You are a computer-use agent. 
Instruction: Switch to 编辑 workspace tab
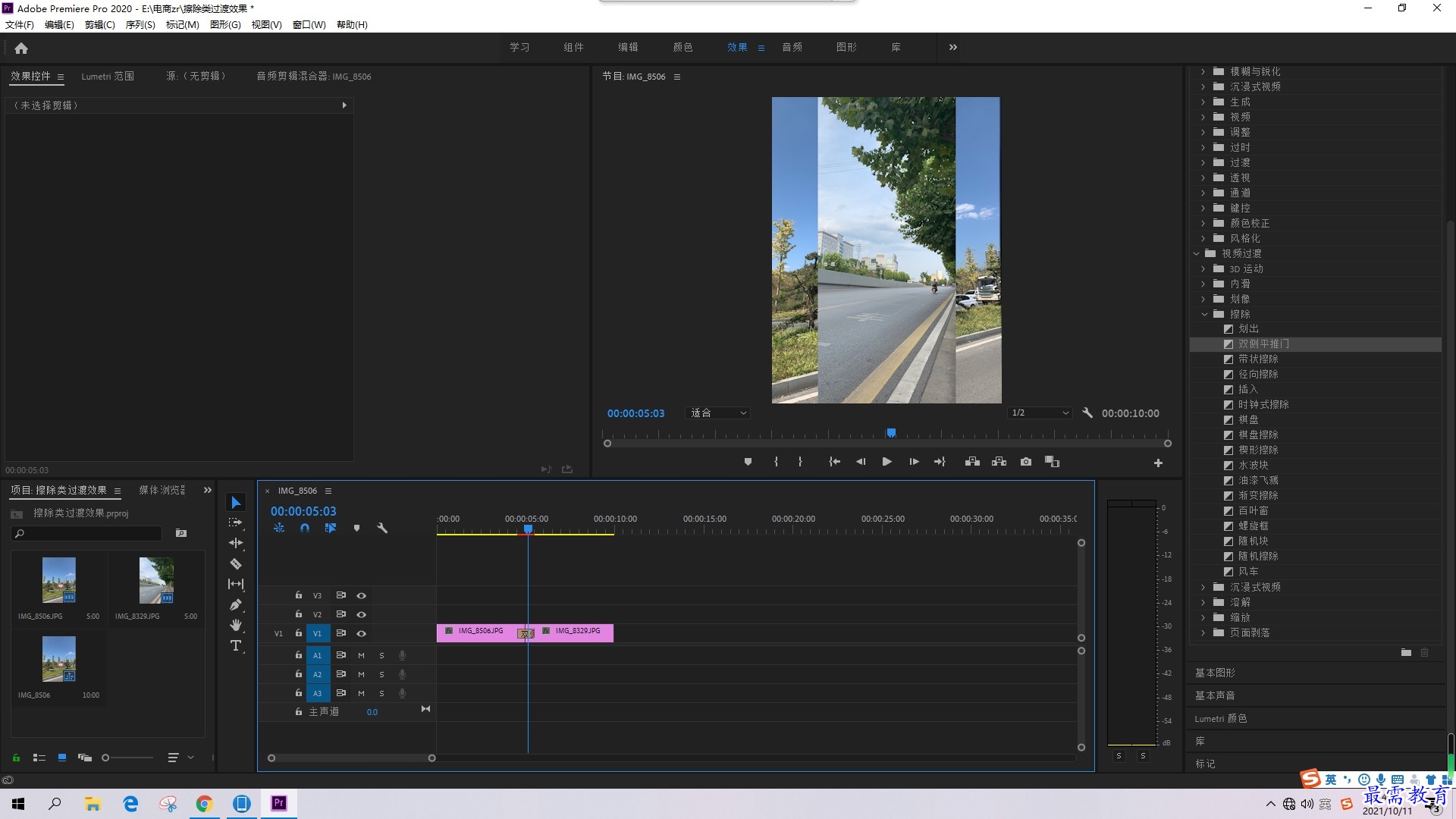pyautogui.click(x=628, y=47)
